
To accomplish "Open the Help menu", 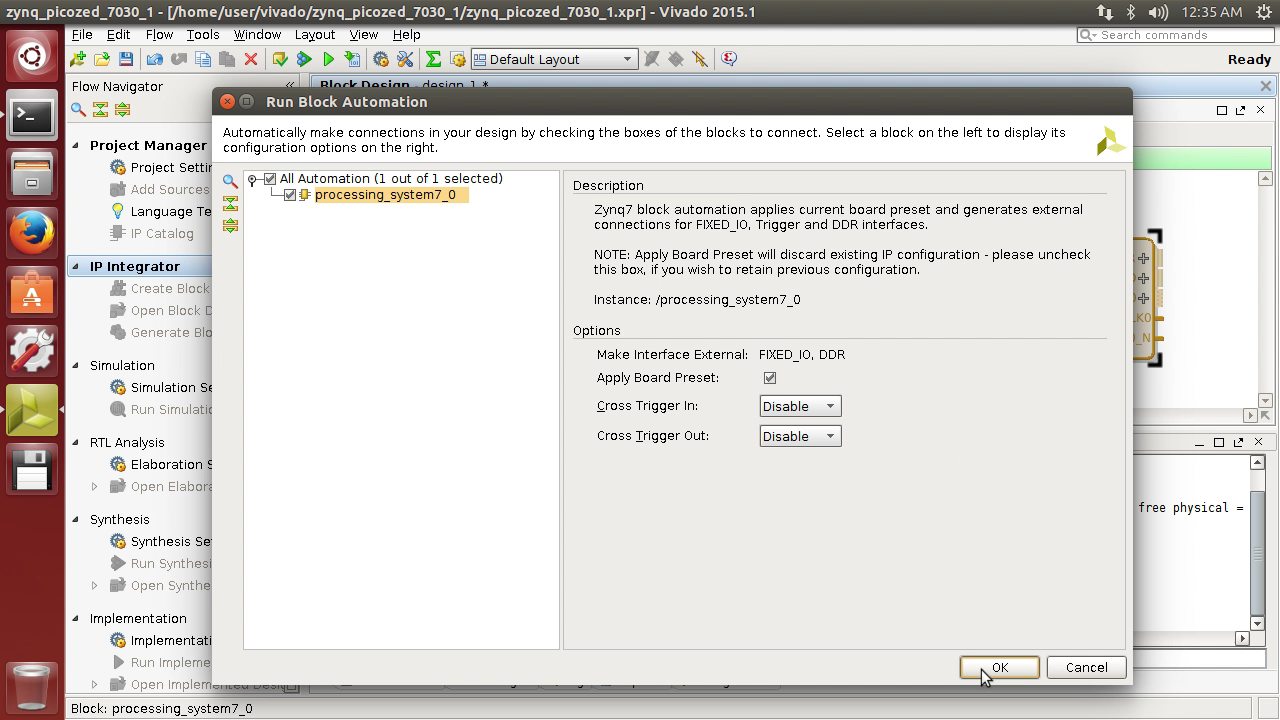I will (406, 34).
